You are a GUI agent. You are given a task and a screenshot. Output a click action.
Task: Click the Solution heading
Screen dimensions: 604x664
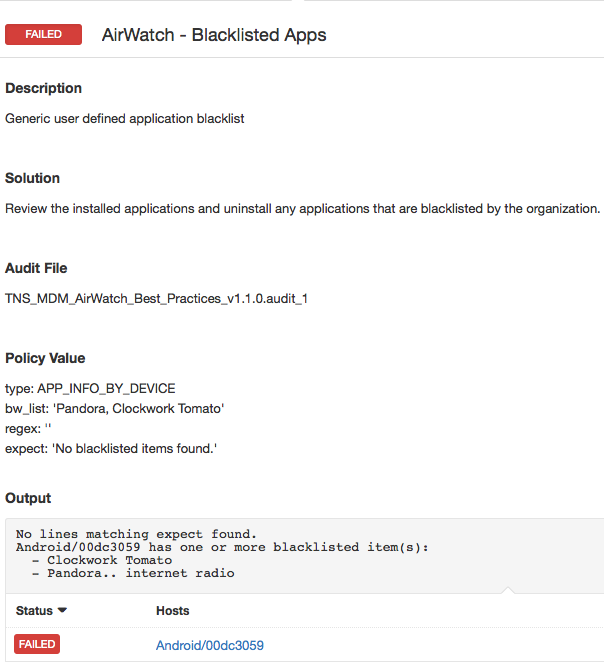click(32, 178)
